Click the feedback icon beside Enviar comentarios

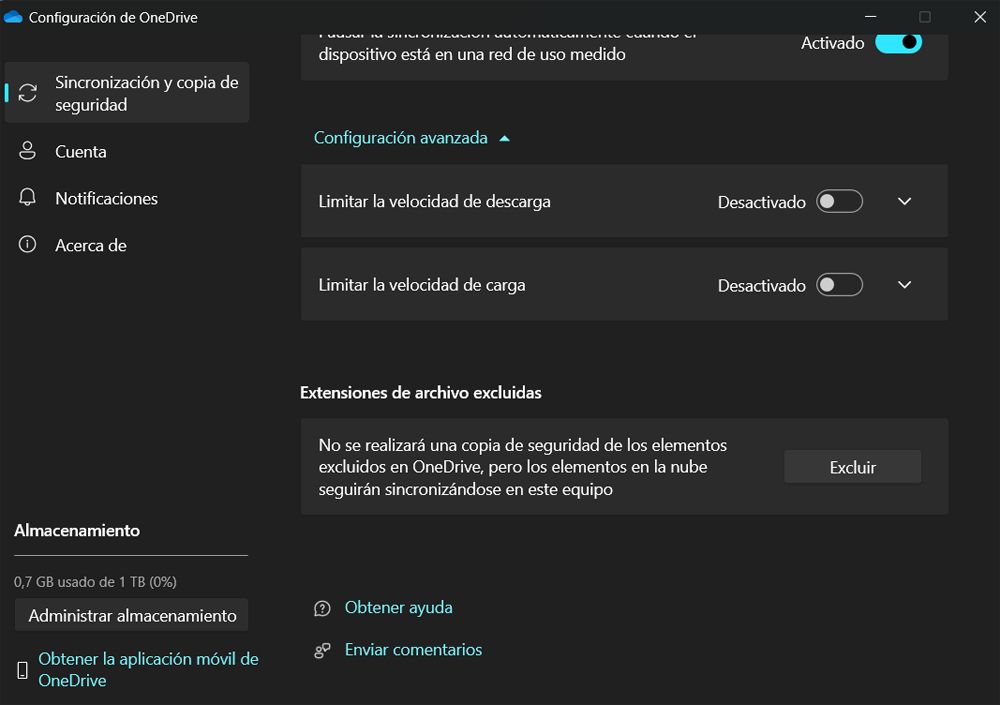click(x=321, y=649)
